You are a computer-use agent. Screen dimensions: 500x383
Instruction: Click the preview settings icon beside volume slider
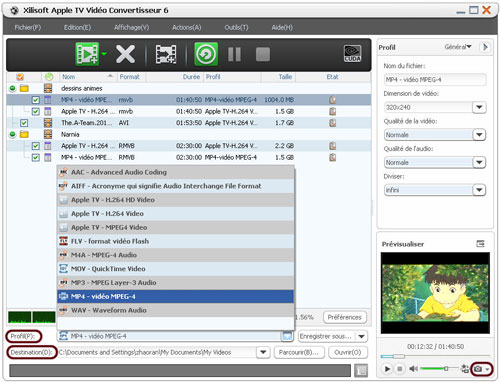465,368
